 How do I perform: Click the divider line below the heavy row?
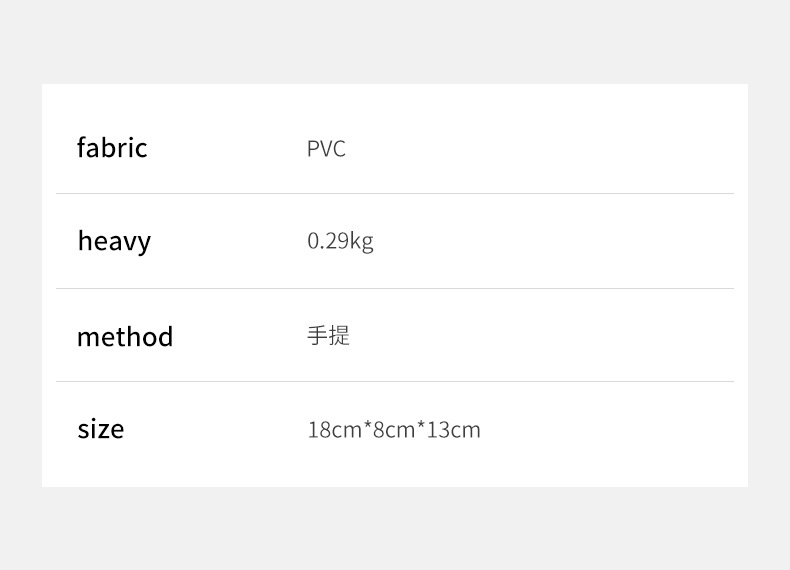click(x=395, y=288)
